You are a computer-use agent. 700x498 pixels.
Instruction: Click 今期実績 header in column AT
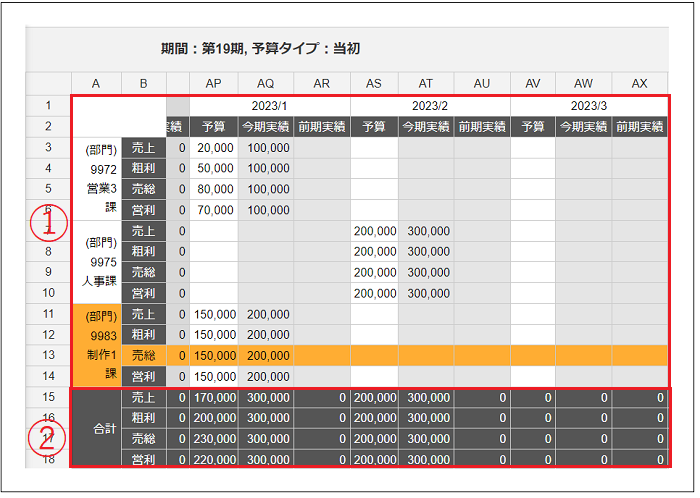coord(426,127)
